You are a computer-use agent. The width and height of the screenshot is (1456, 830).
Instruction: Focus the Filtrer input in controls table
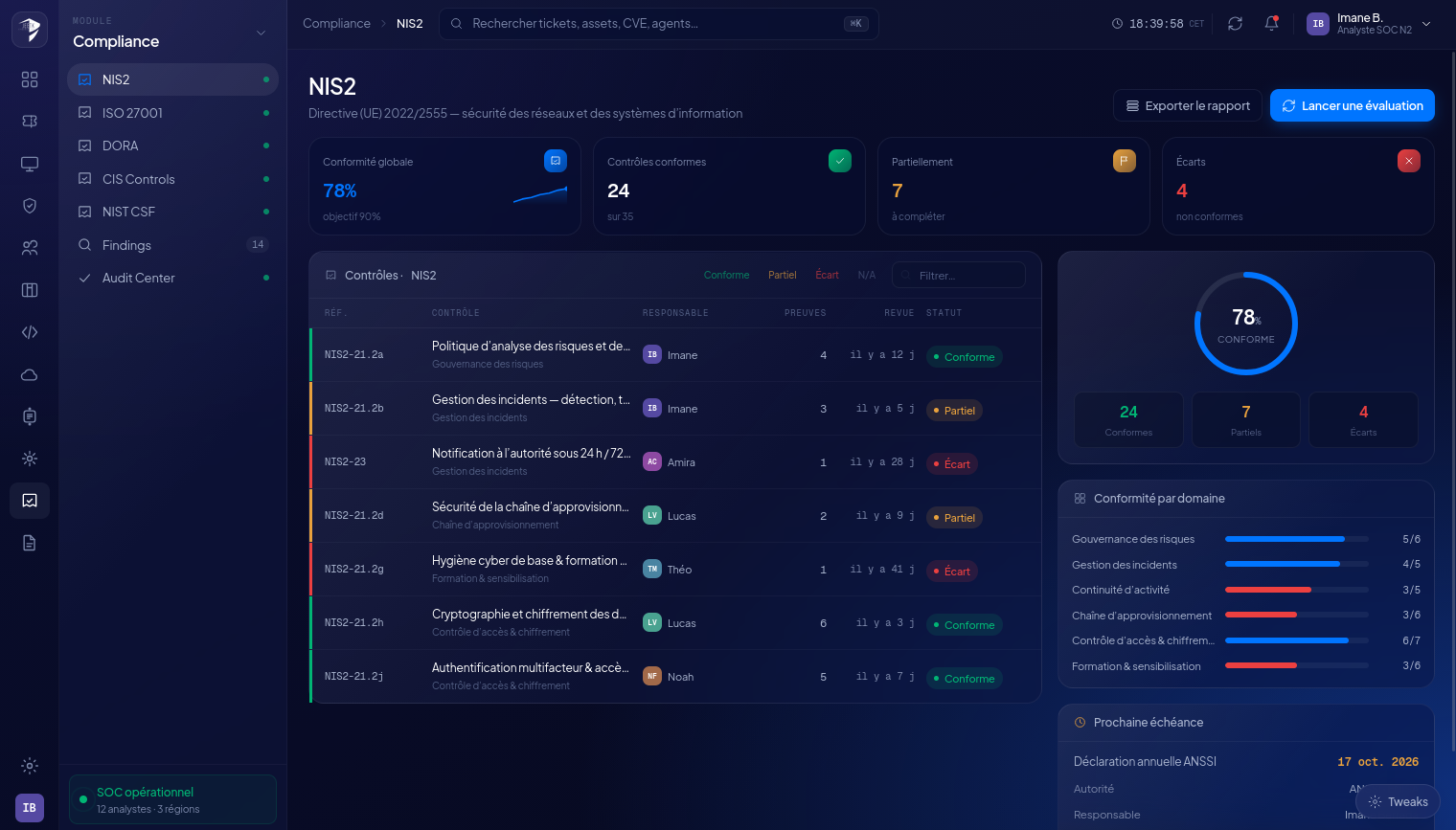959,276
